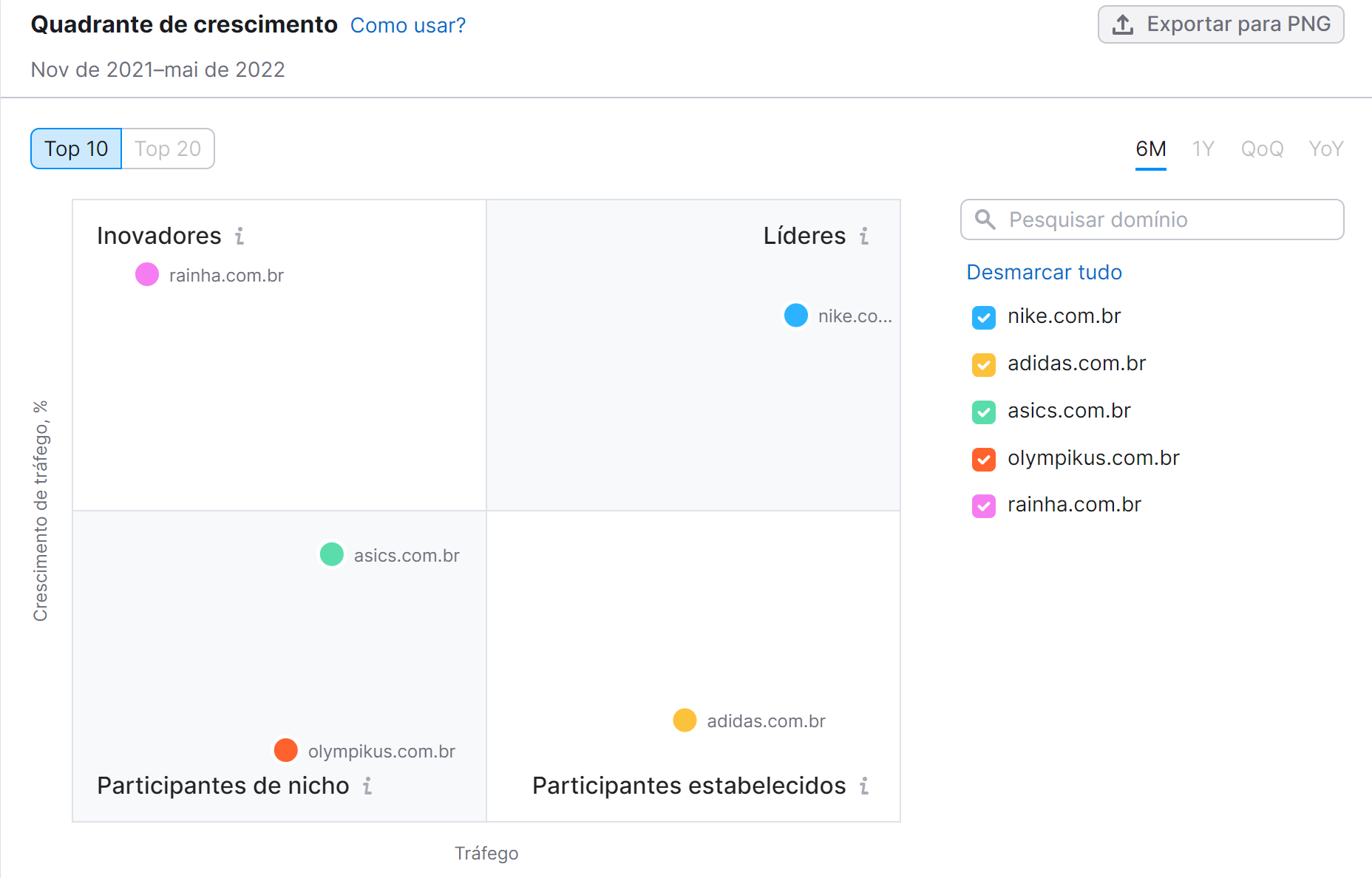1372x878 pixels.
Task: Disable the olympikus.com.br domain checkbox
Action: (983, 459)
